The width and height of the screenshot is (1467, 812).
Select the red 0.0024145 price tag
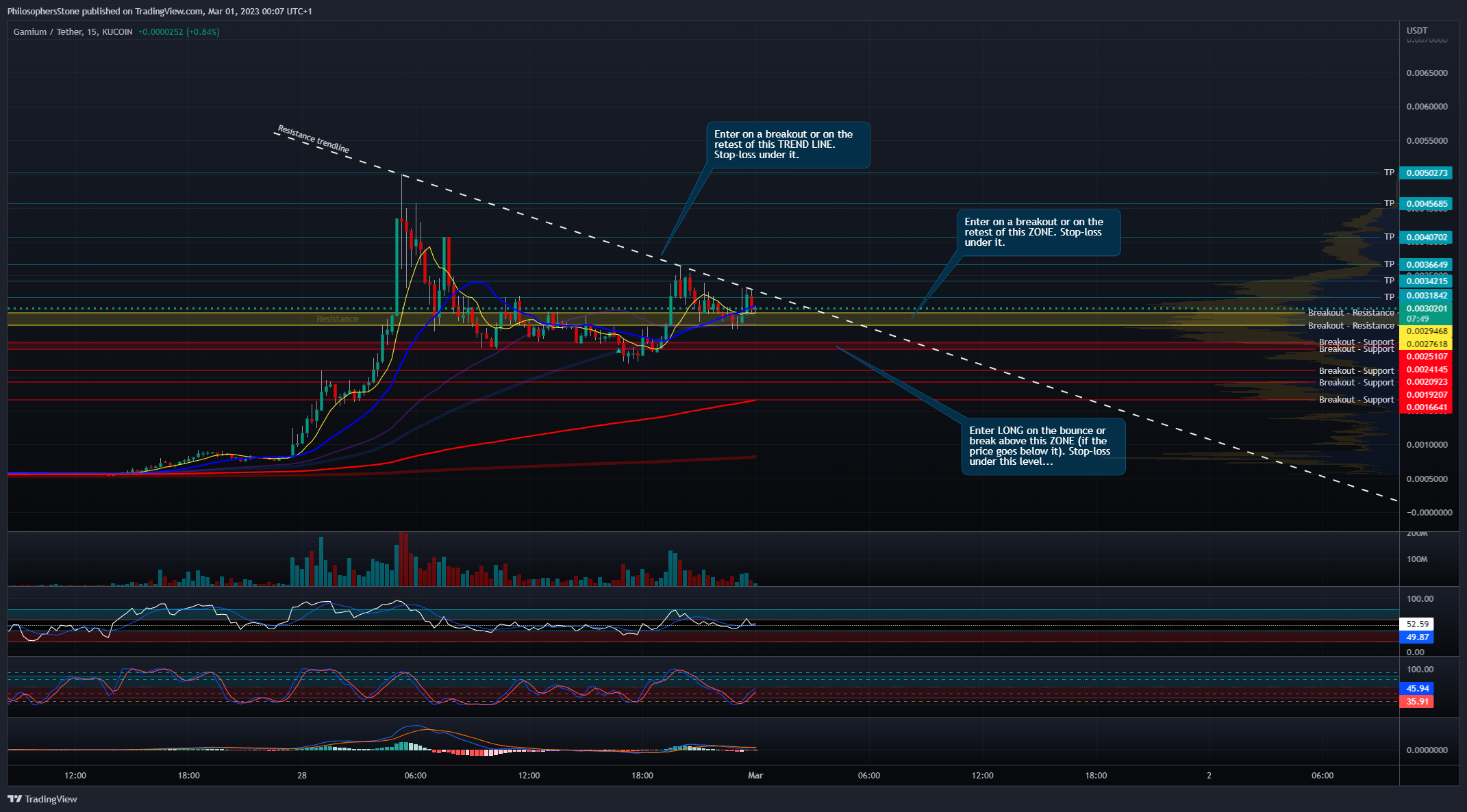tap(1427, 370)
